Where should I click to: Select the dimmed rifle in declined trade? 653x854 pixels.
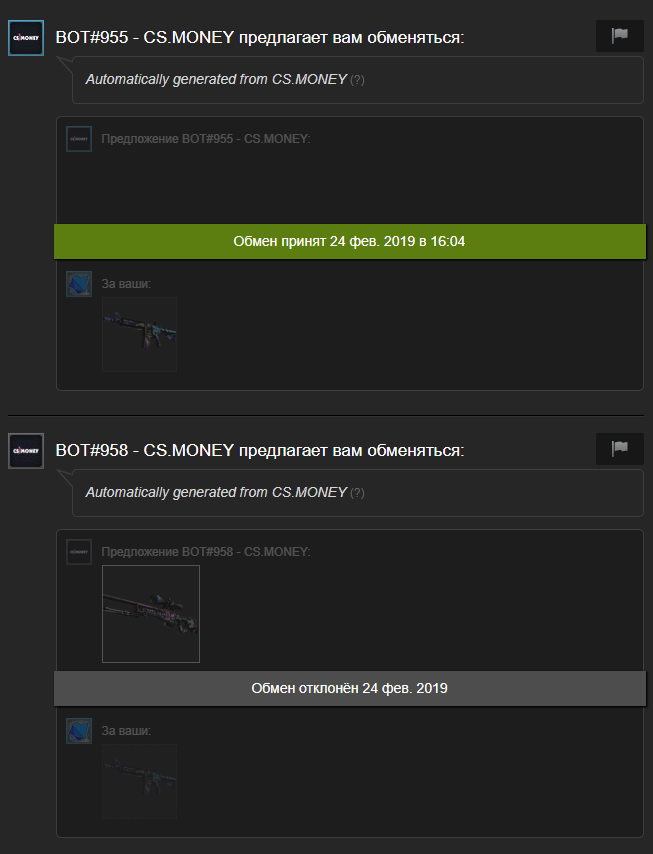click(139, 782)
